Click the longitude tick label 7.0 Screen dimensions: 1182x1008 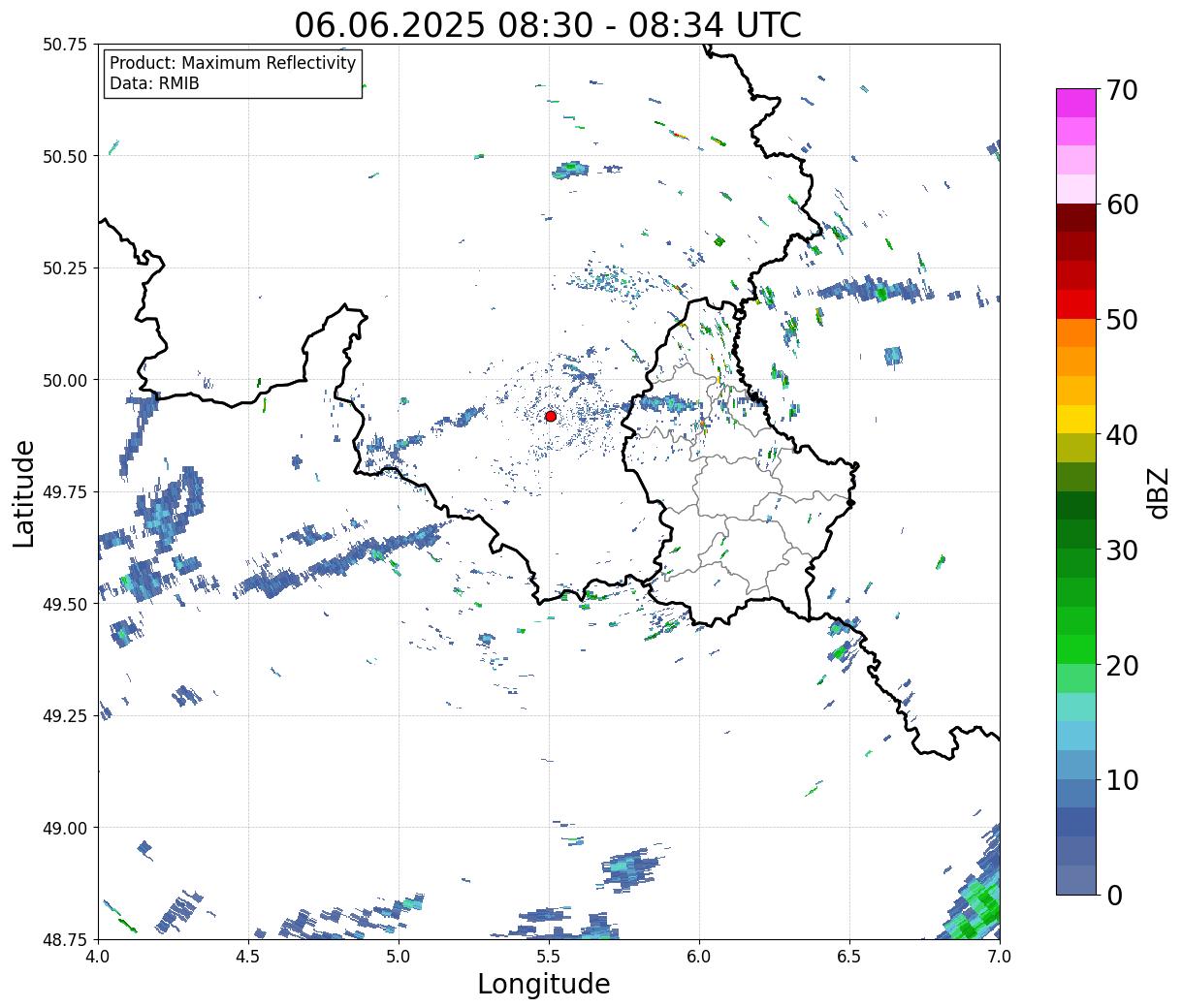pos(1000,957)
